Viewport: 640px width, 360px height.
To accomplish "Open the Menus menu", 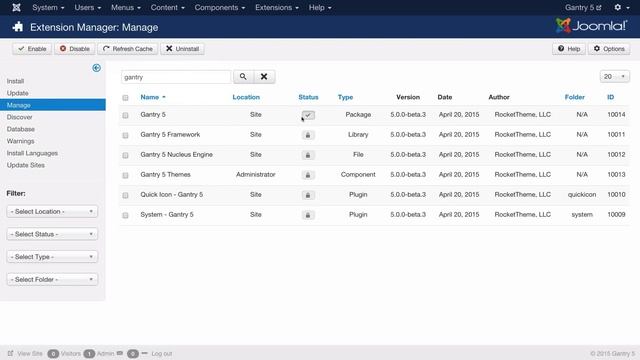I will click(x=126, y=7).
